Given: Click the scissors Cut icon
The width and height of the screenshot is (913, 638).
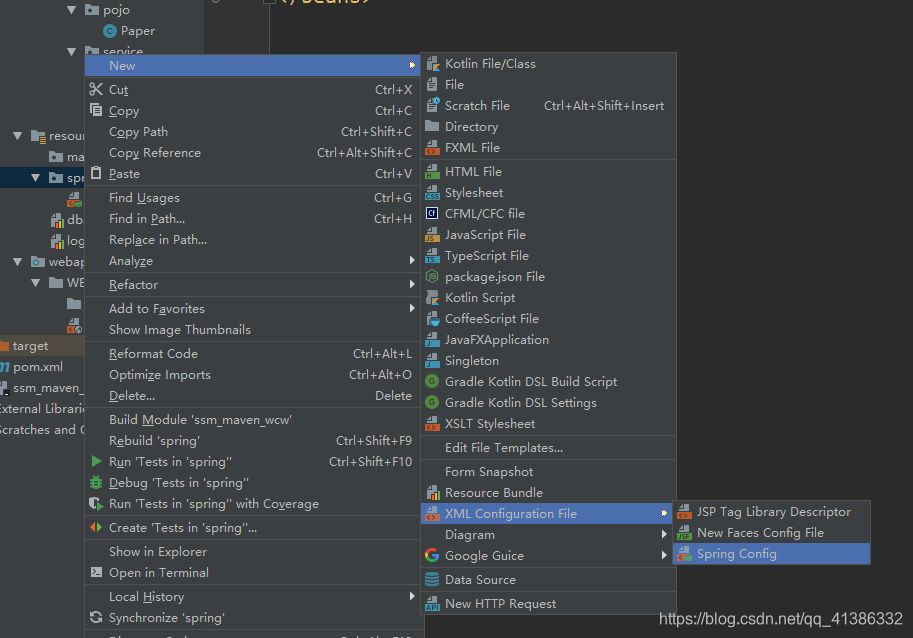Looking at the screenshot, I should pos(95,89).
